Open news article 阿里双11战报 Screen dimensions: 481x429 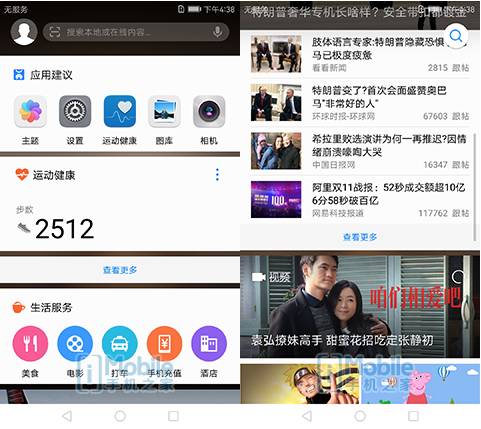[360, 199]
